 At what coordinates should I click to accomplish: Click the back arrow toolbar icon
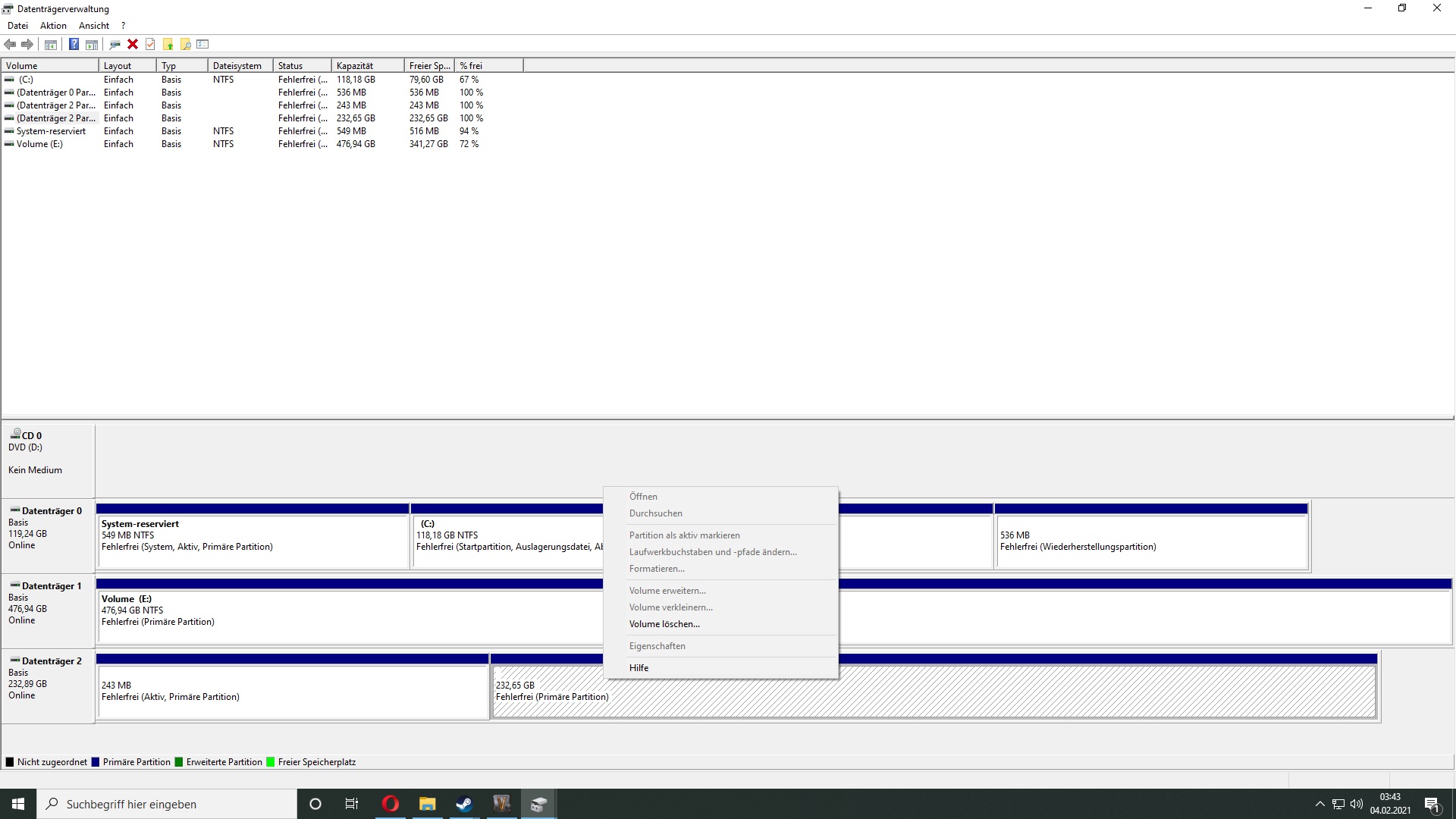point(11,44)
